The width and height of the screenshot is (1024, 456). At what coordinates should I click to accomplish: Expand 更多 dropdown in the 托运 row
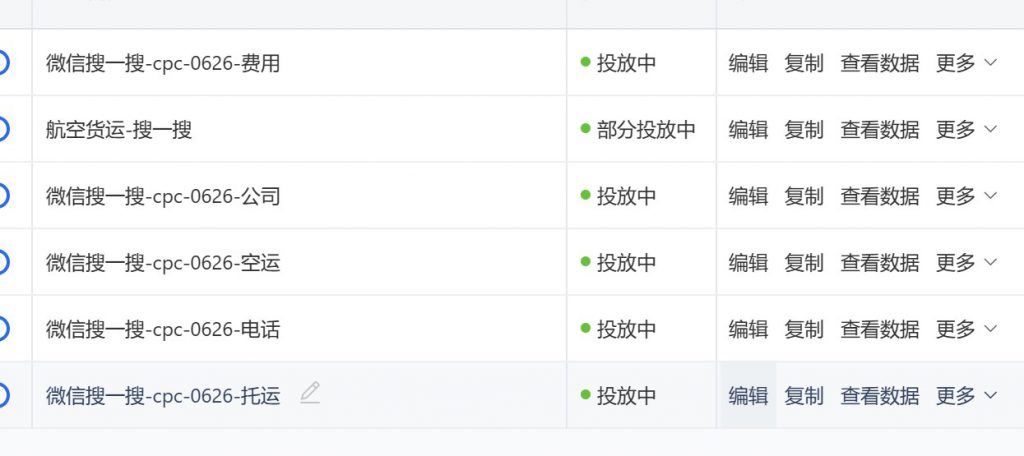[x=967, y=396]
